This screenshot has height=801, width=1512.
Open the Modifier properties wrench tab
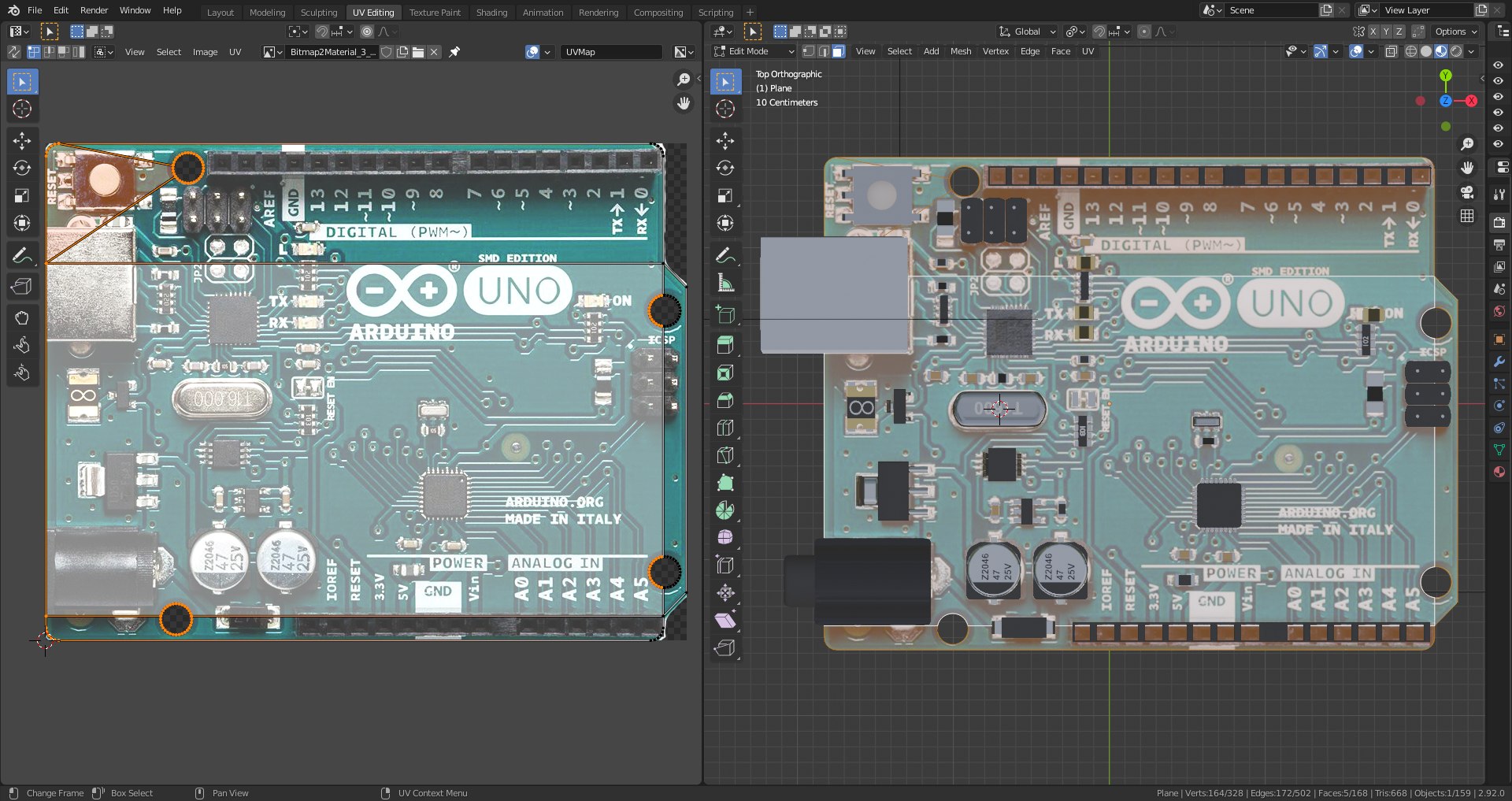[1499, 362]
